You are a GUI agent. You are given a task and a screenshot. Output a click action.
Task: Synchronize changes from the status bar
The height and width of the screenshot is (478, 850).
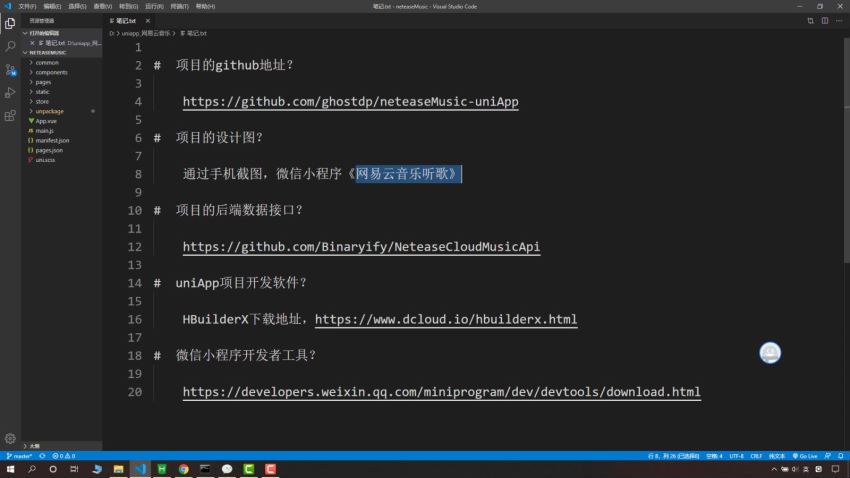coord(42,456)
